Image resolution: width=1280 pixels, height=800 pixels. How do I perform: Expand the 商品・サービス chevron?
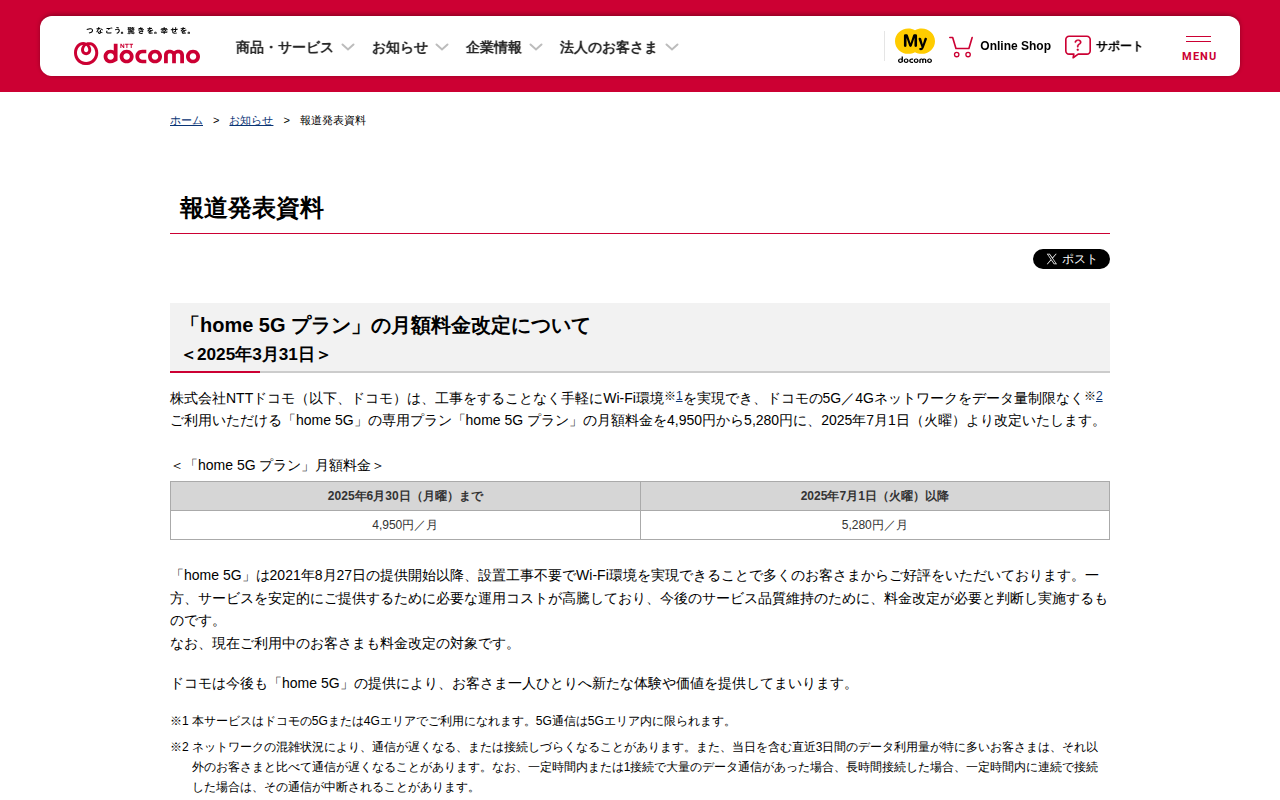[348, 47]
